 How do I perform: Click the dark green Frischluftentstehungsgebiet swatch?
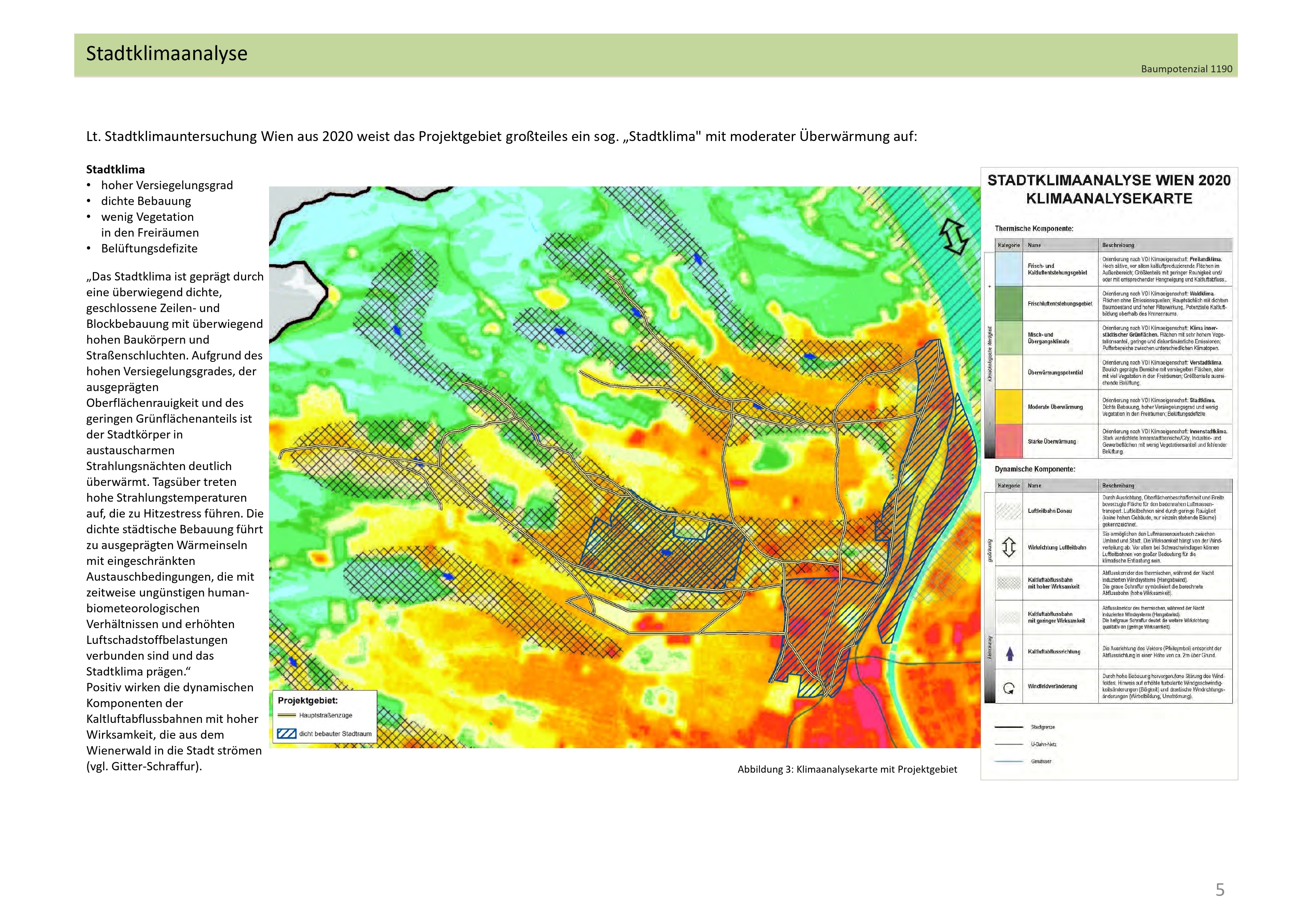[x=1009, y=303]
